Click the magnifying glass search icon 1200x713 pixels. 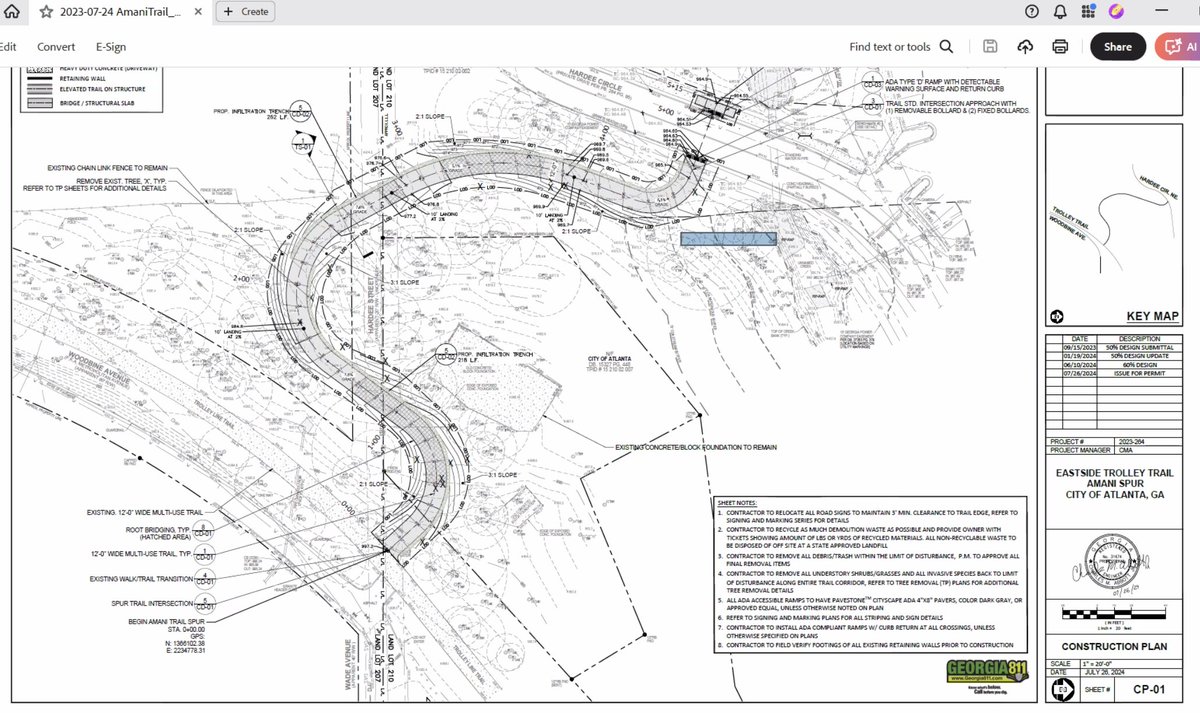[x=946, y=47]
